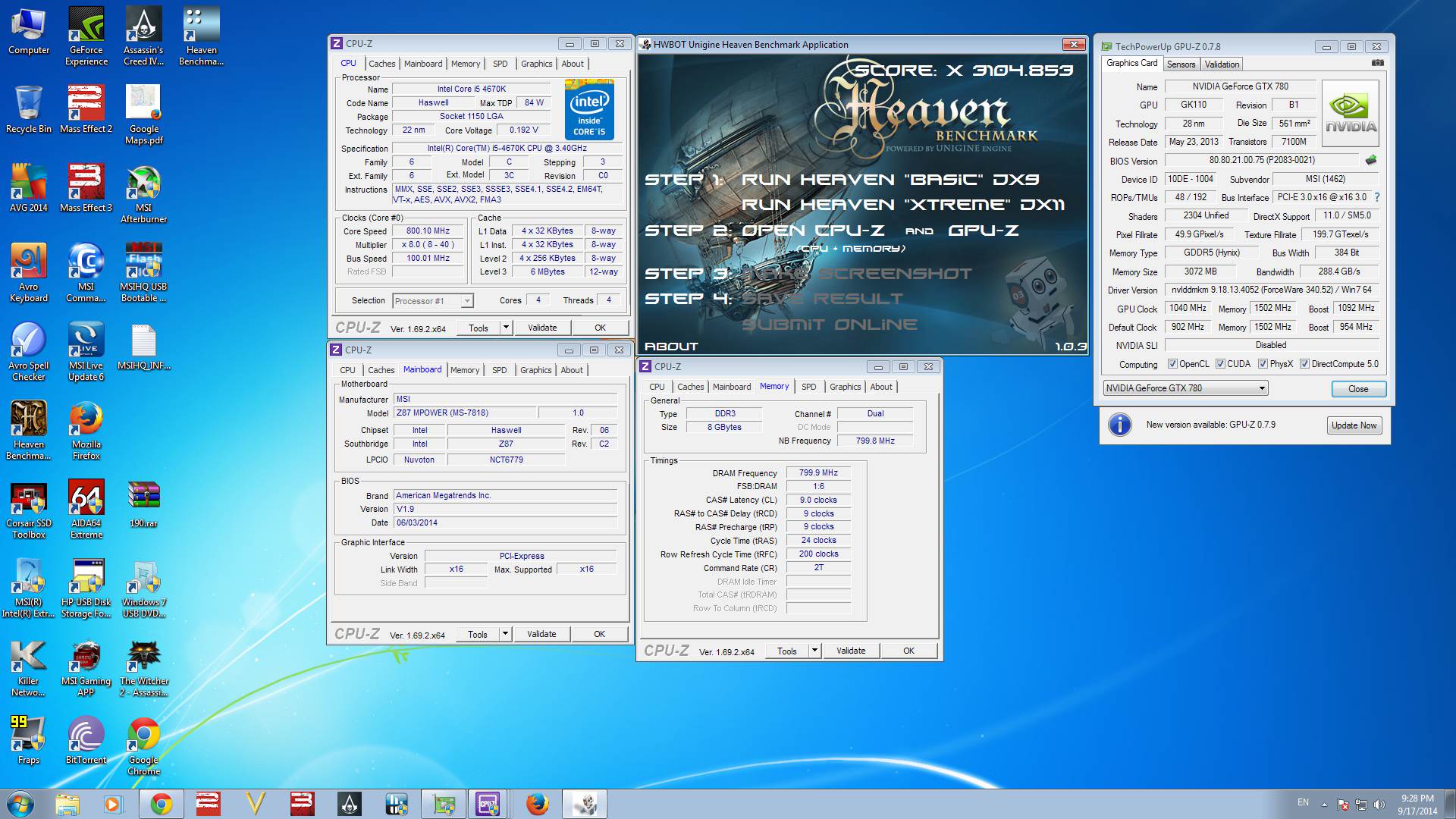This screenshot has height=819, width=1456.
Task: Open Assassin's Creed IV desktop shortcut
Action: pyautogui.click(x=143, y=36)
